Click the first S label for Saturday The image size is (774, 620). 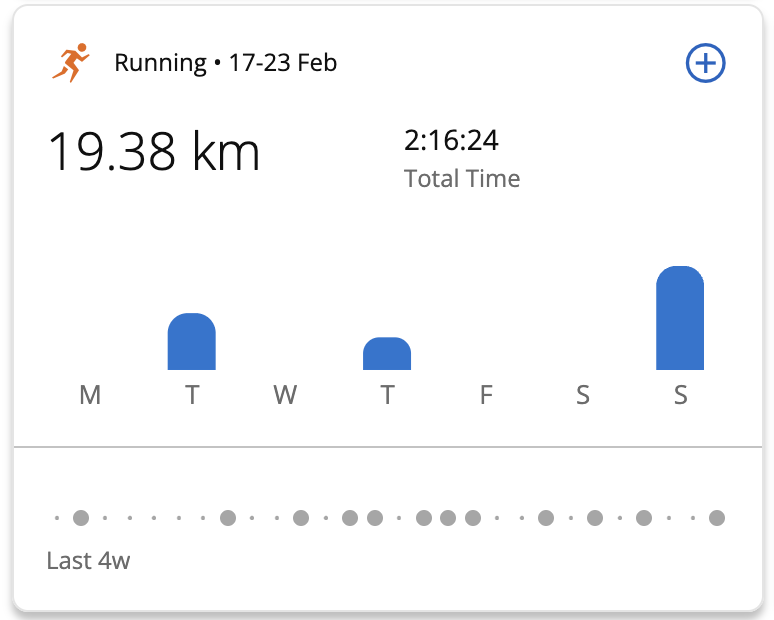coord(582,395)
